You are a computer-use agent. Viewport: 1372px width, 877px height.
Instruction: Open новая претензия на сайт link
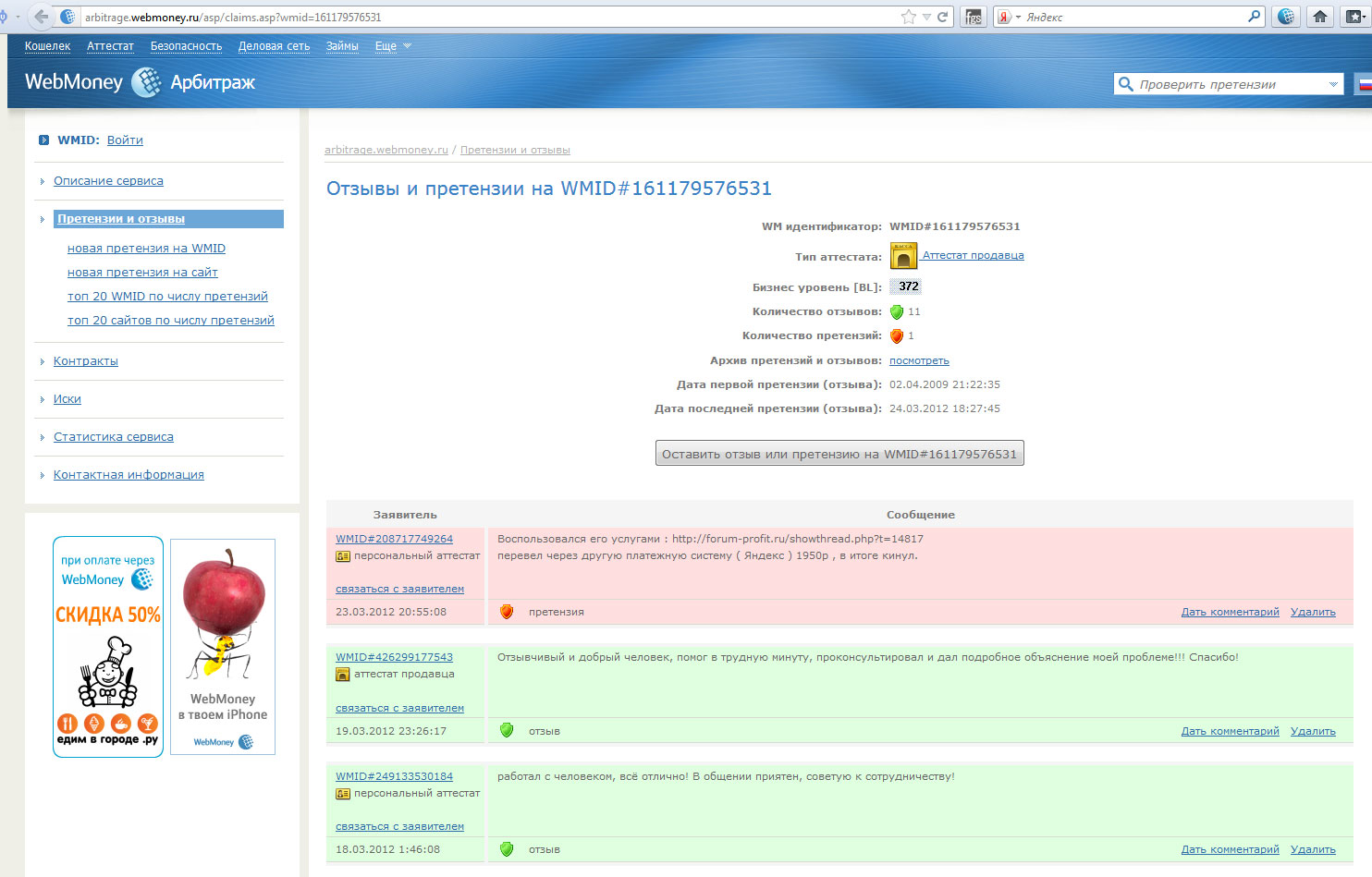[142, 273]
